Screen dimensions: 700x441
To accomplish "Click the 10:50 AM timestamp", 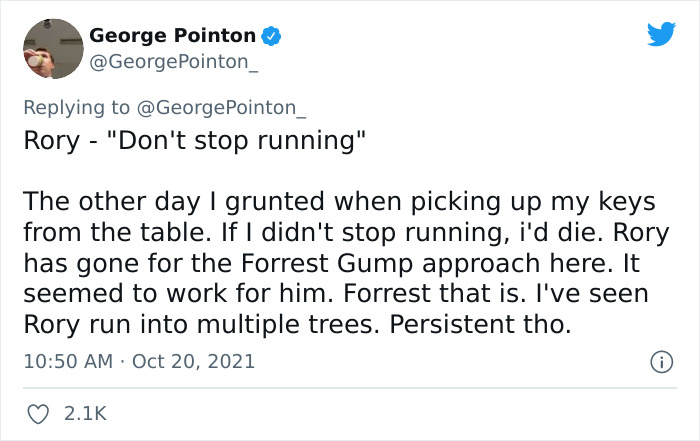I will (68, 361).
